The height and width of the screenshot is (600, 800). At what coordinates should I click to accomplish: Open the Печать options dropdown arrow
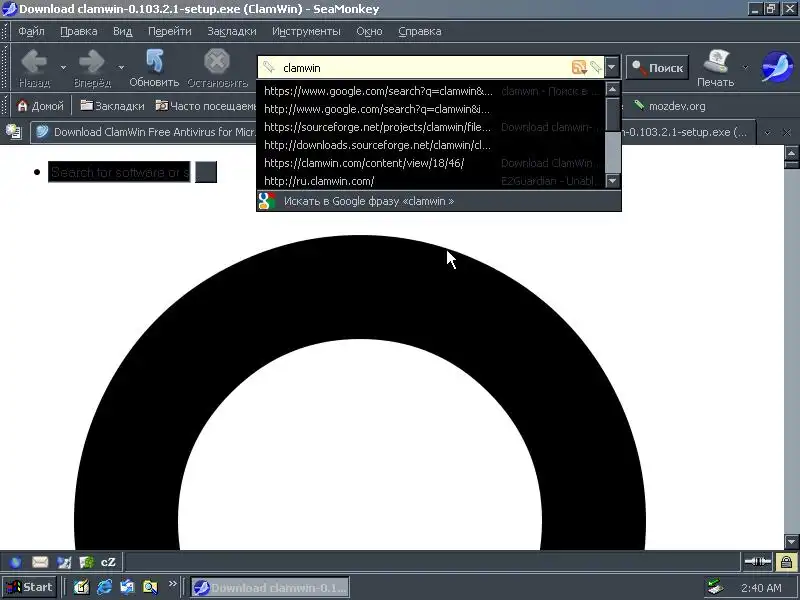tap(745, 67)
